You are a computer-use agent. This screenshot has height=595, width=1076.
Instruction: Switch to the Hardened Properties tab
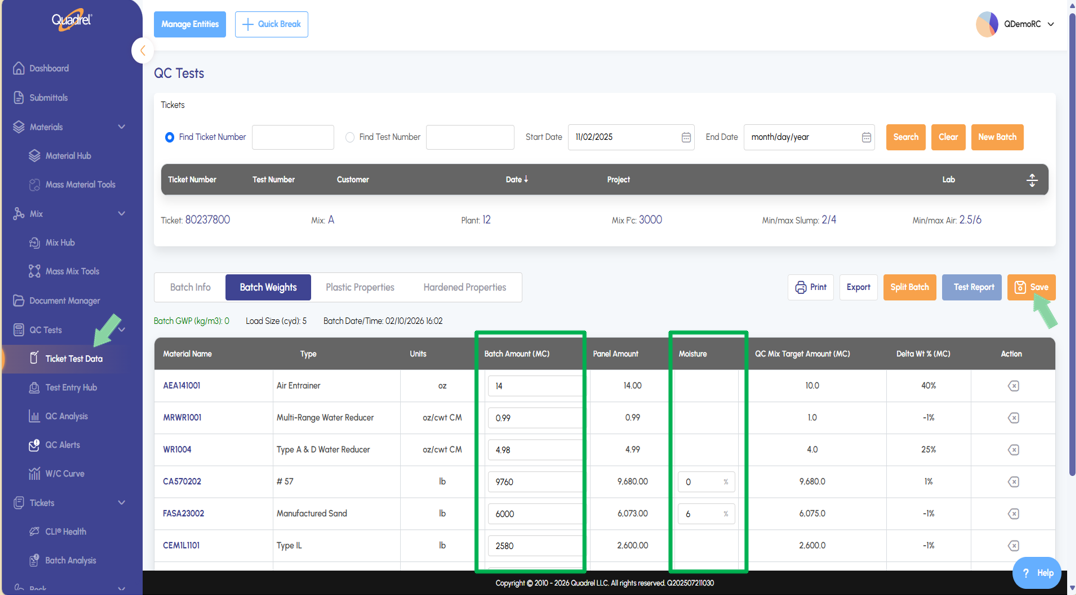pos(464,288)
